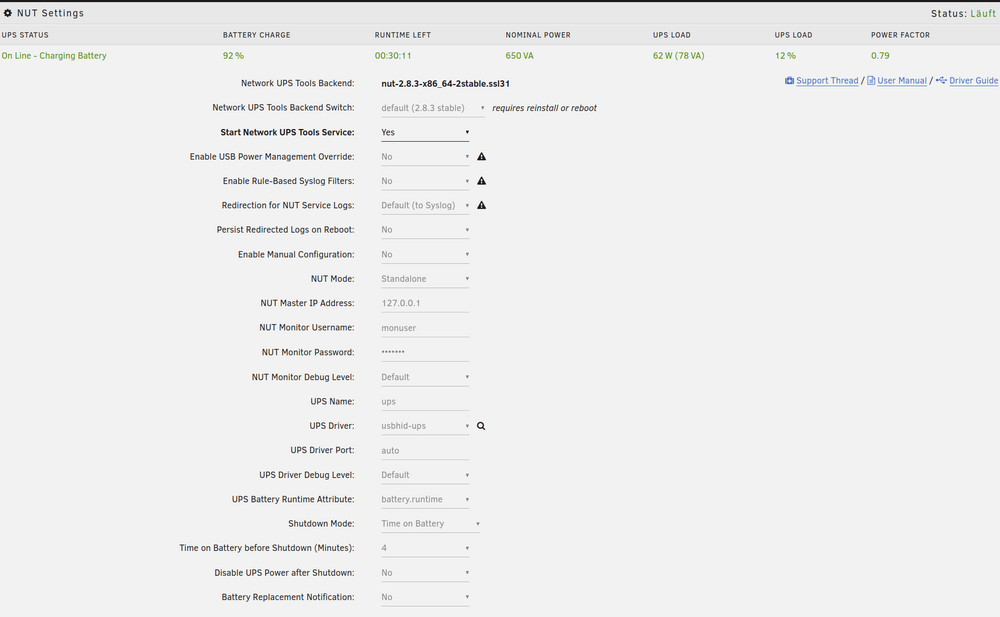Click the NUT Settings heading text
The image size is (1000, 617).
click(50, 13)
